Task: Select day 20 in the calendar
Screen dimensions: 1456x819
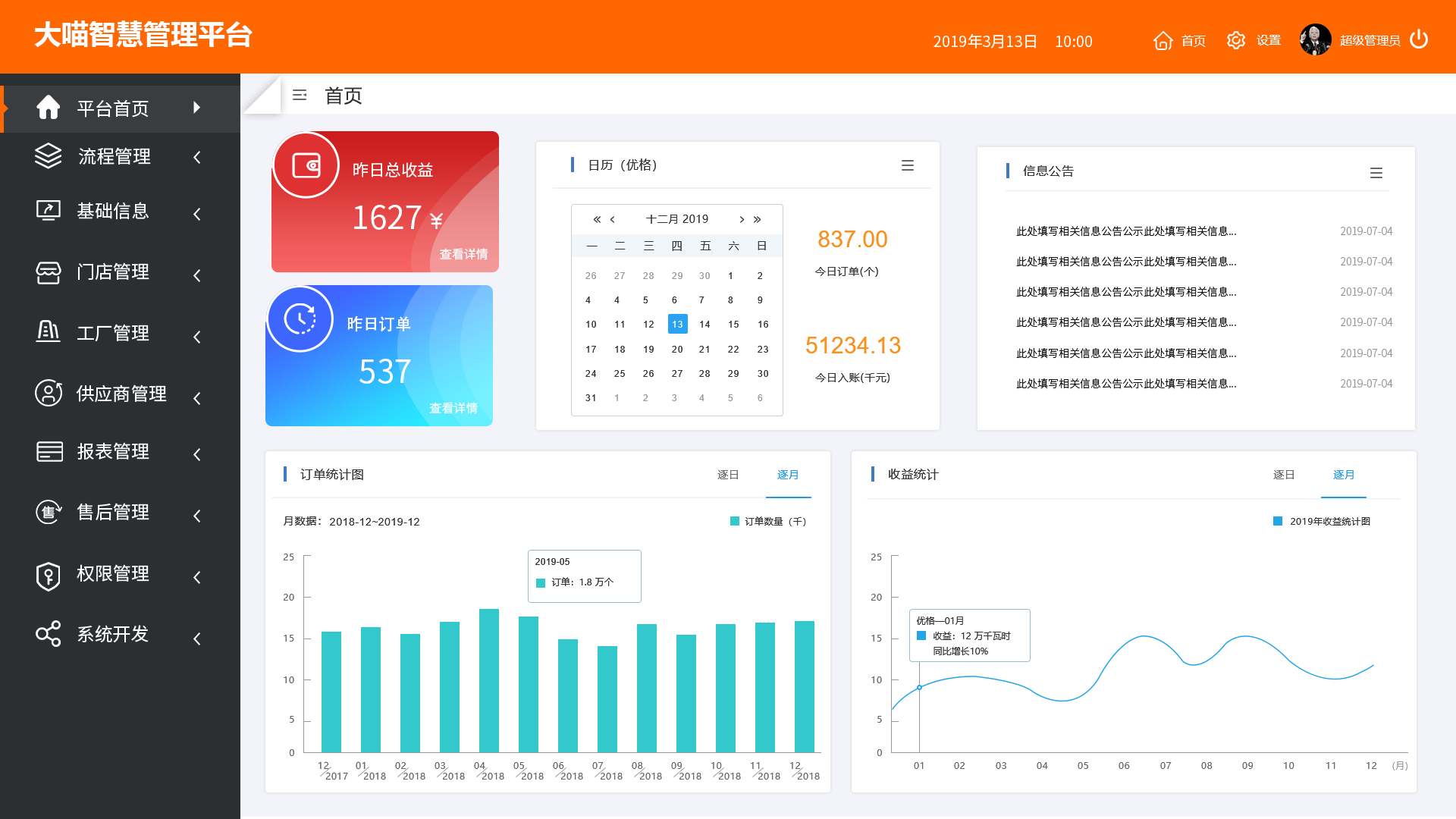Action: [676, 350]
